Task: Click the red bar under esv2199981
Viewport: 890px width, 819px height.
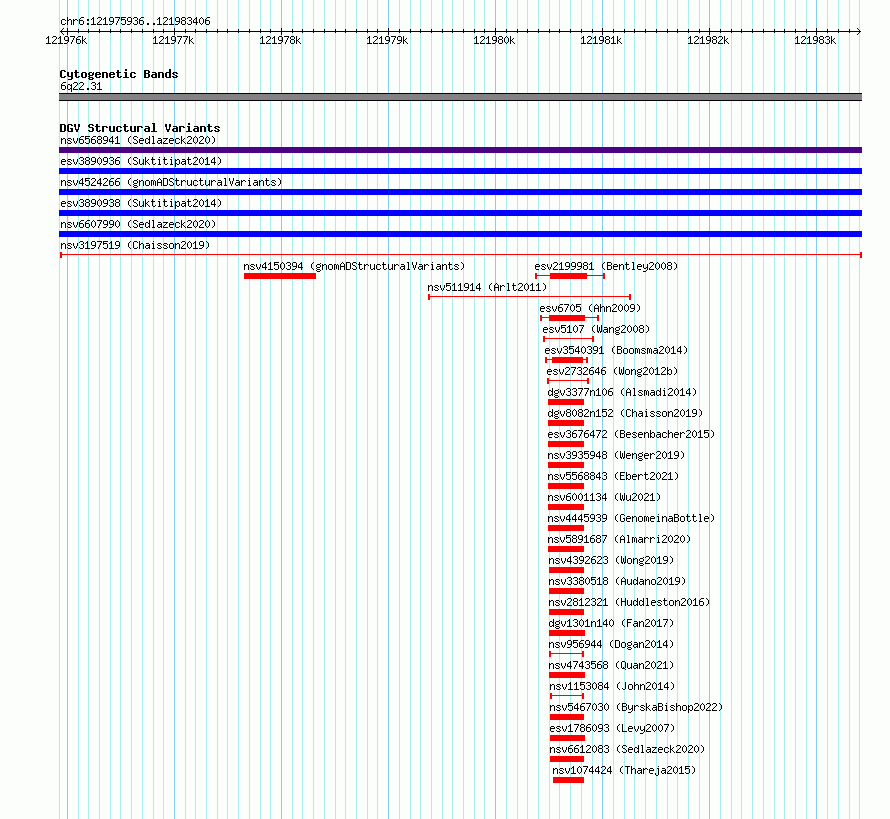Action: (x=568, y=276)
